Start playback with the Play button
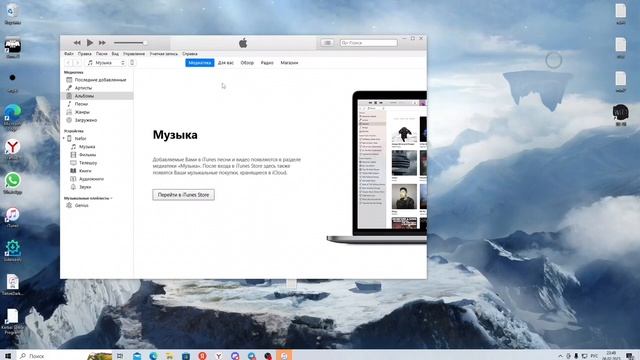The height and width of the screenshot is (360, 640). 90,42
